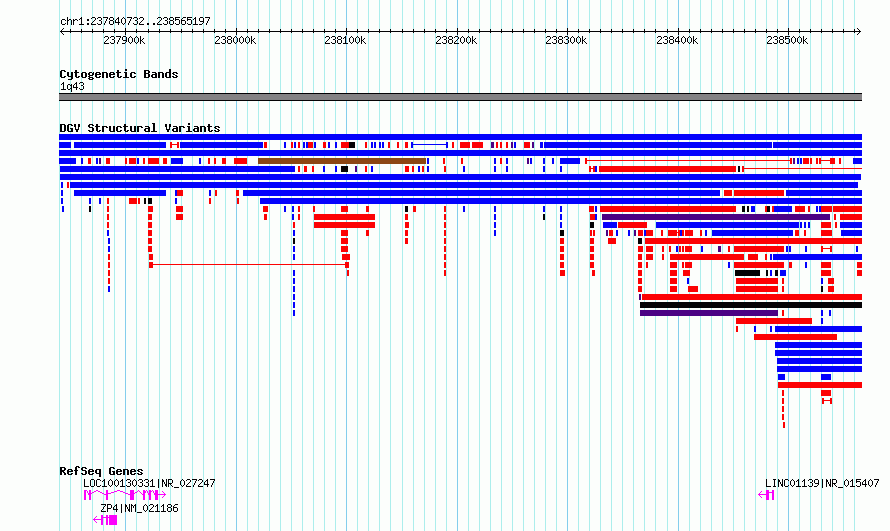Select the purple bar directly beneath the long black bar
Image resolution: width=890 pixels, height=531 pixels.
tap(709, 313)
